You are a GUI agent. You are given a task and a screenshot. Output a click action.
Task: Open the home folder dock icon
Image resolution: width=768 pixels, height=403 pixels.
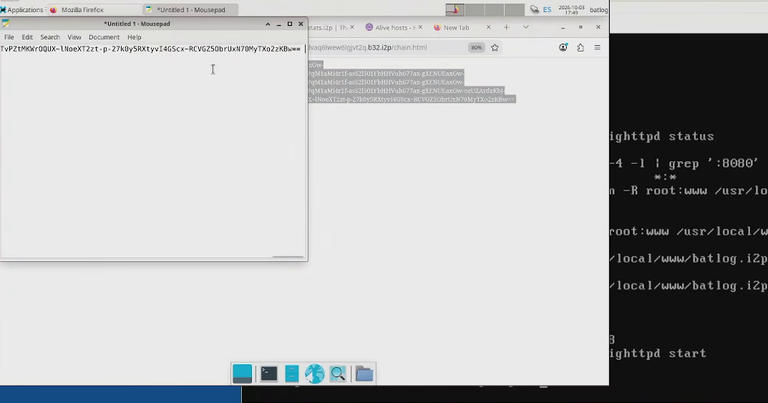point(364,374)
